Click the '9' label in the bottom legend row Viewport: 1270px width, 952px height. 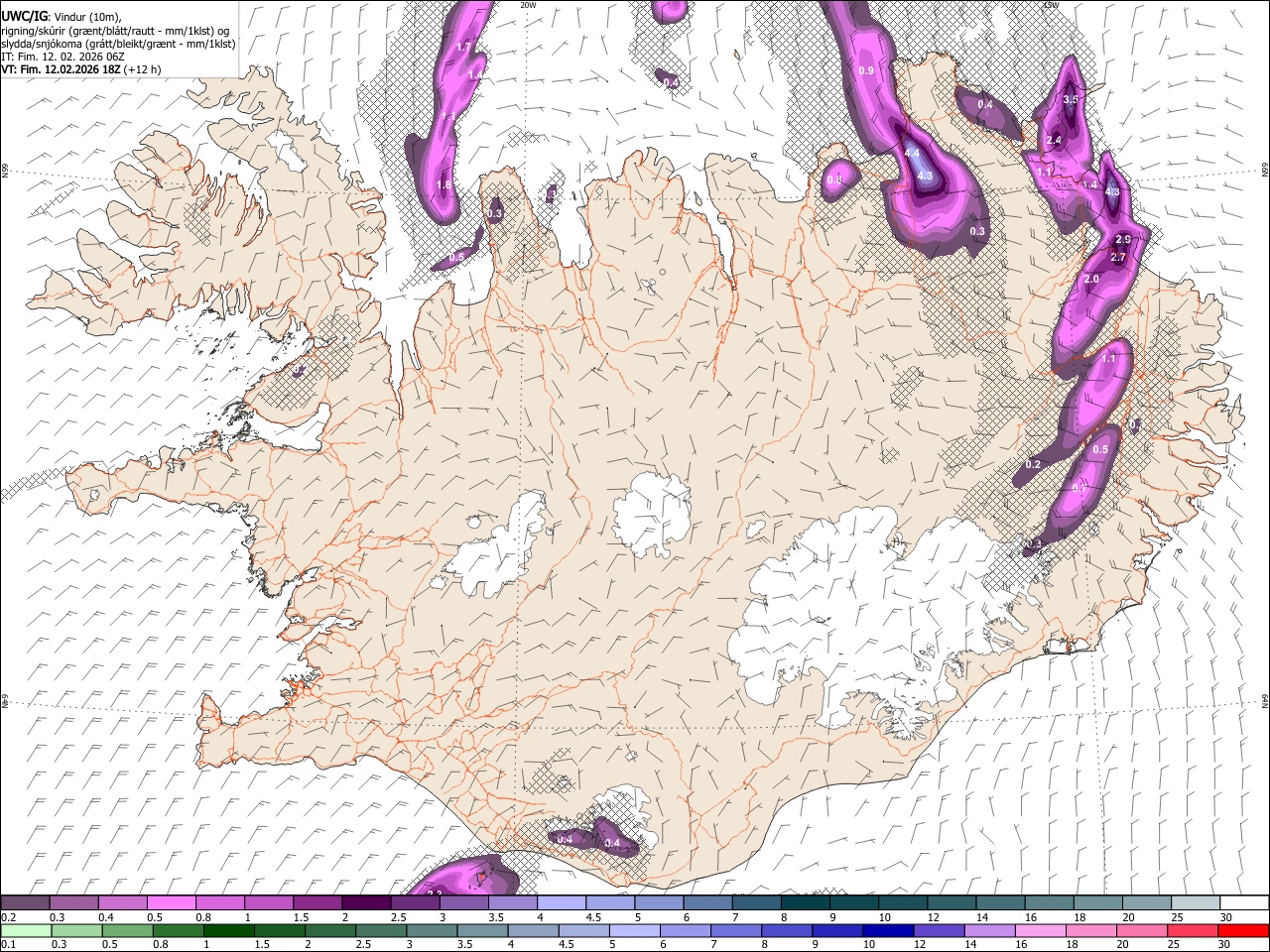click(x=819, y=944)
